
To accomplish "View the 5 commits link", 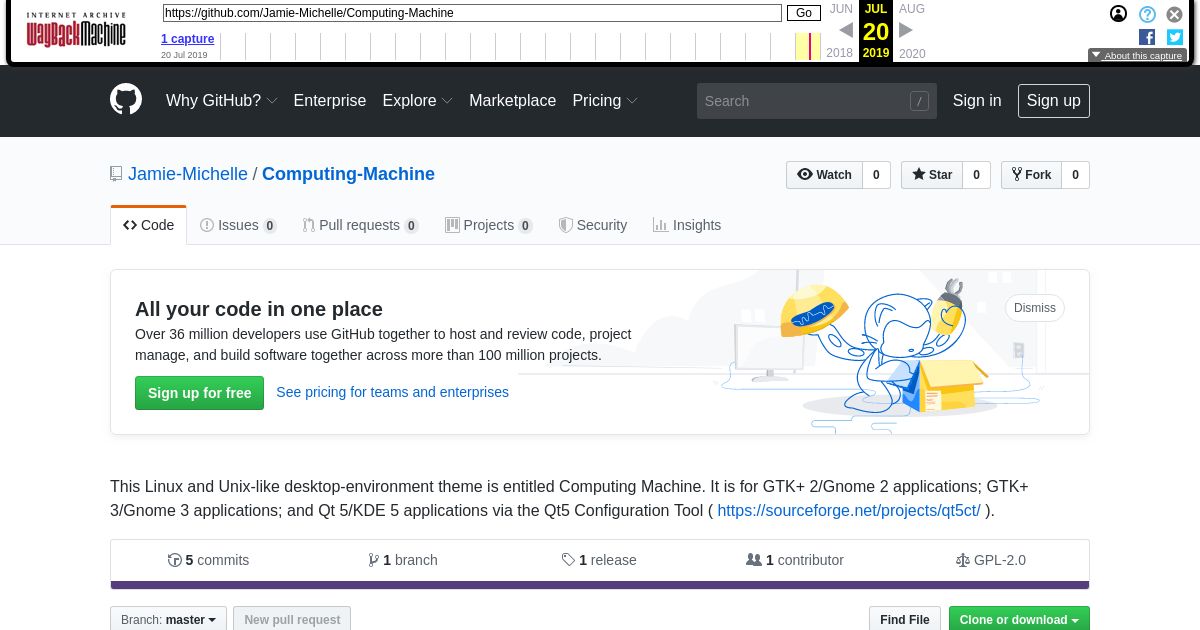I will click(x=208, y=560).
